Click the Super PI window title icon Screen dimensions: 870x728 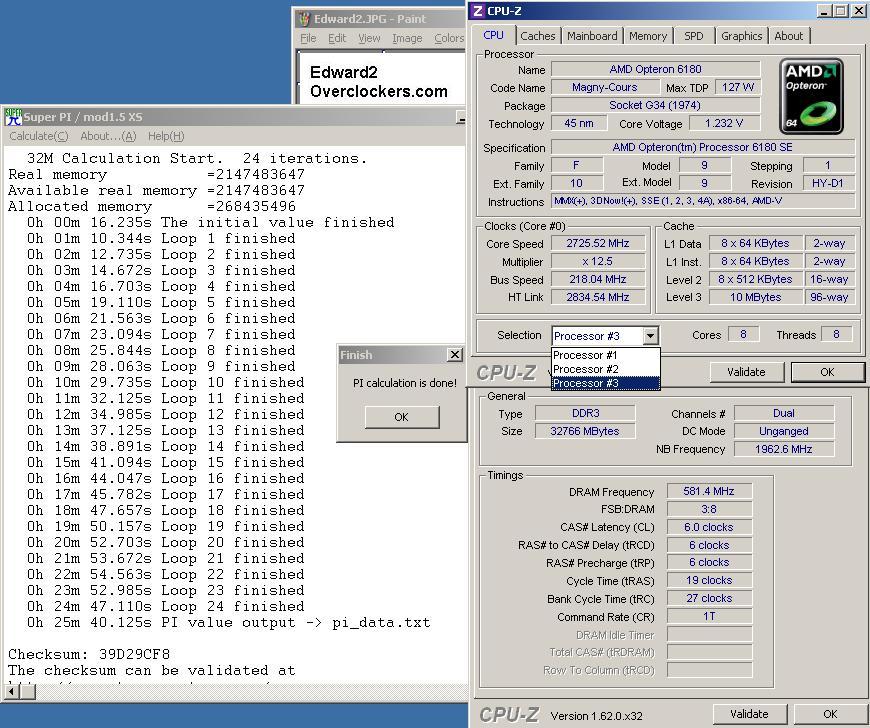(13, 117)
